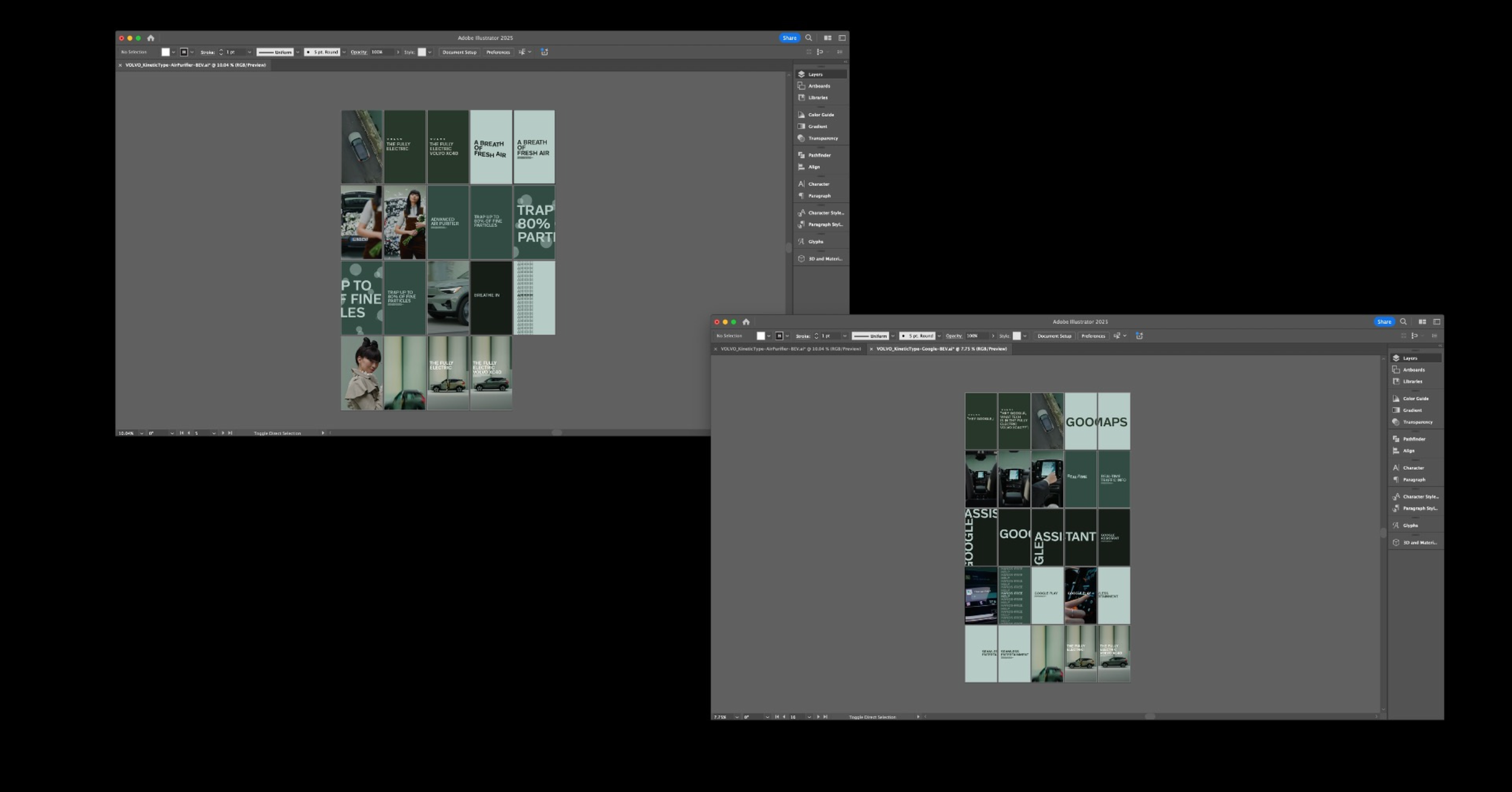The image size is (1512, 792).
Task: Open Transparency panel in Google-BEV window
Action: [x=1415, y=422]
